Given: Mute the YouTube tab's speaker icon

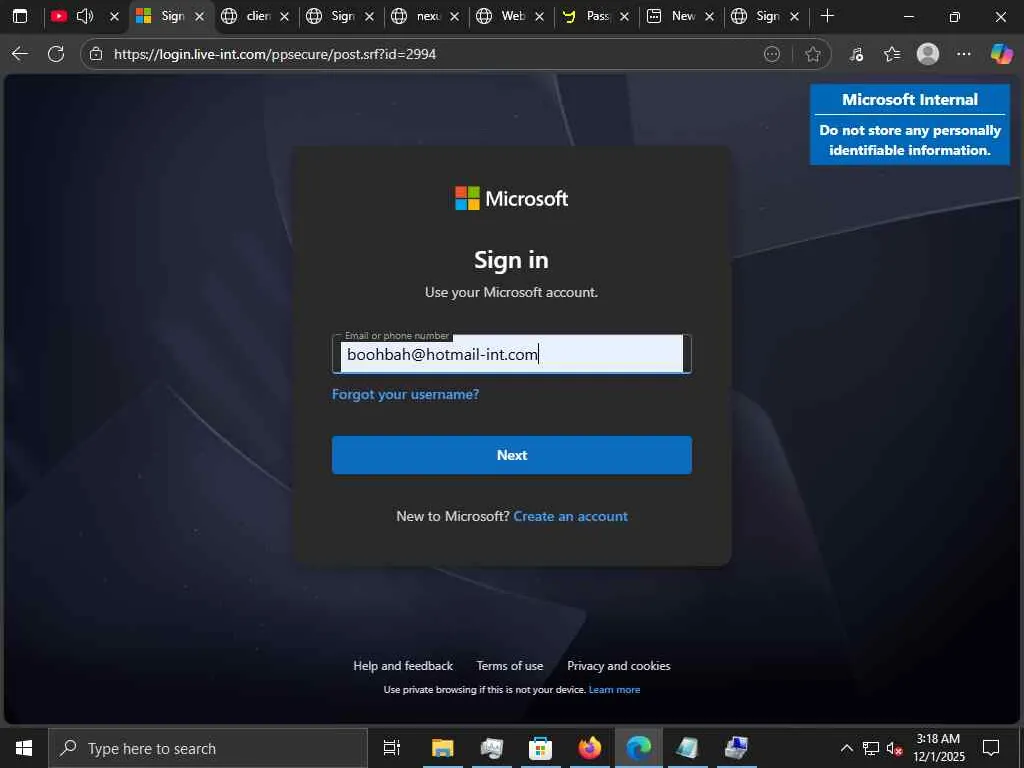Looking at the screenshot, I should point(86,16).
